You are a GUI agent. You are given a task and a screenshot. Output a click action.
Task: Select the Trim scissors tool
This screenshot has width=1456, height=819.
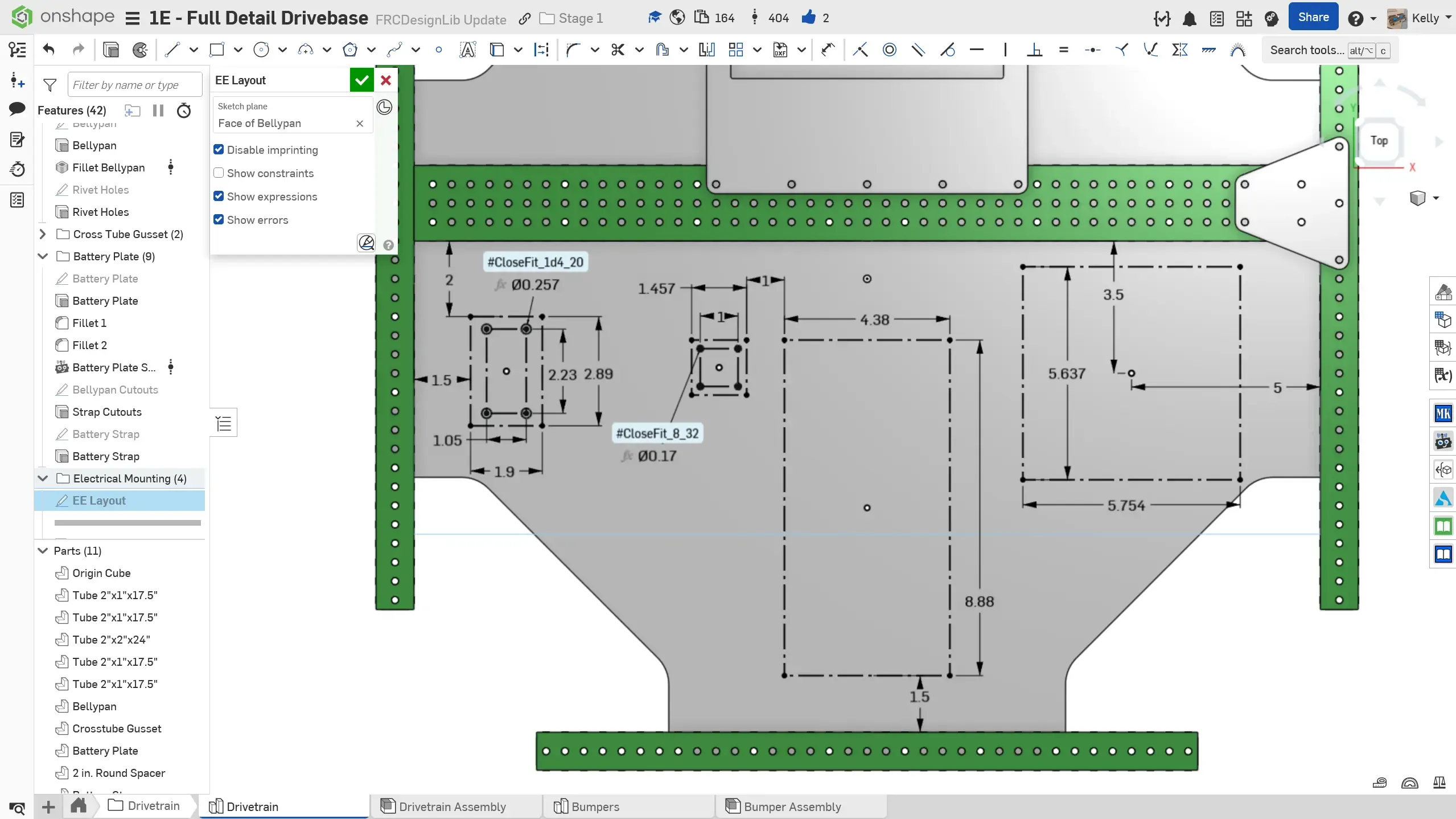coord(618,50)
